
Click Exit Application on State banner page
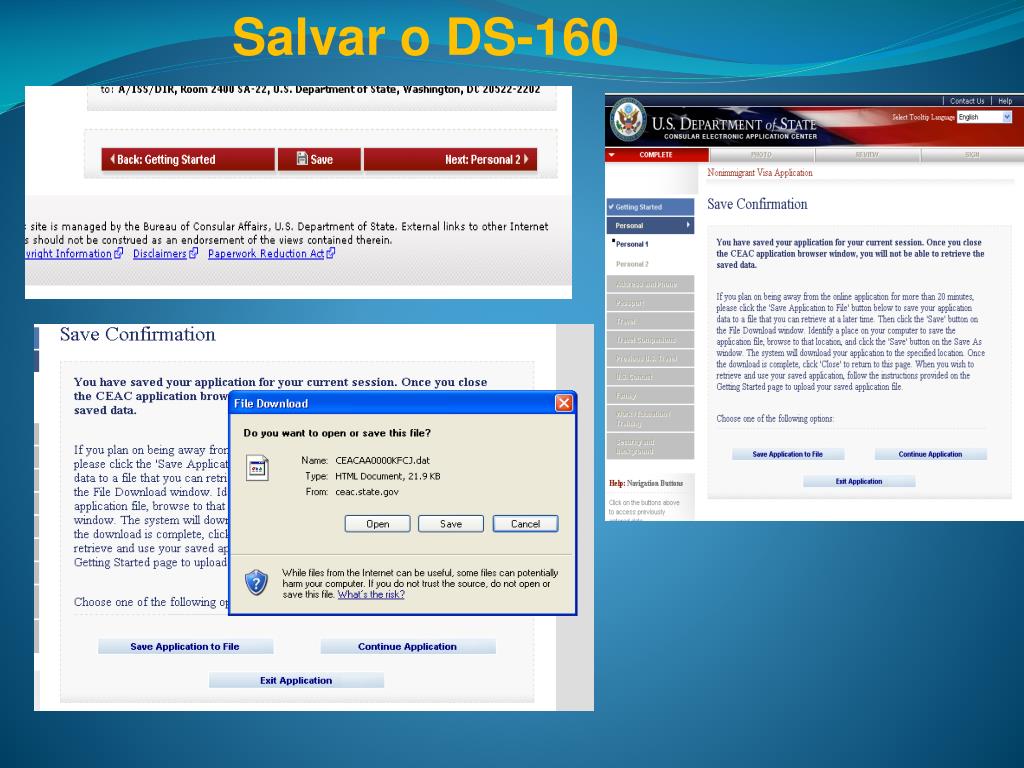[x=859, y=481]
